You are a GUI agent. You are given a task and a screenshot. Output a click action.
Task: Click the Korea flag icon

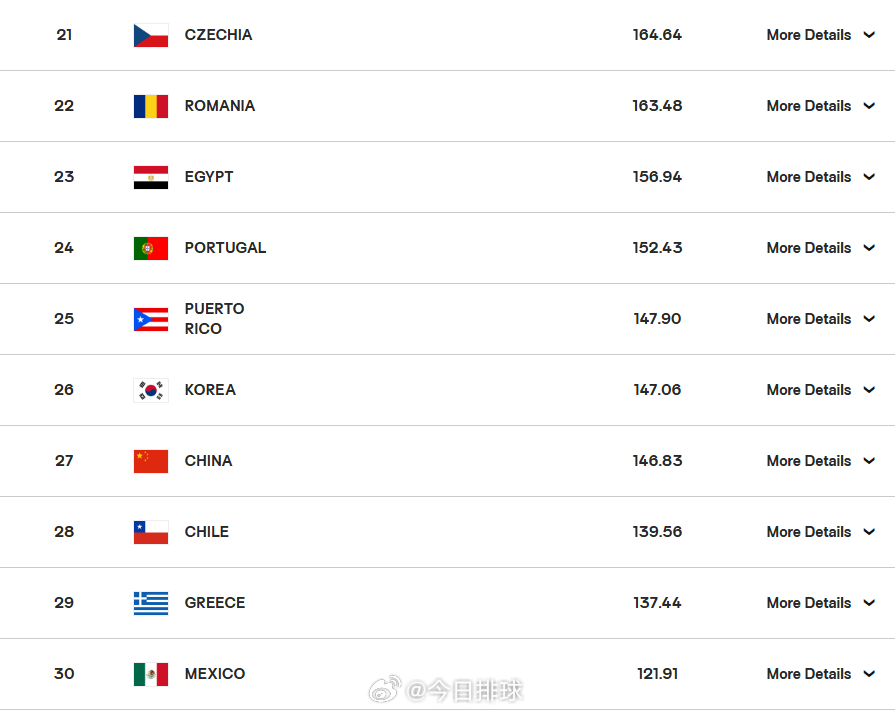[151, 390]
